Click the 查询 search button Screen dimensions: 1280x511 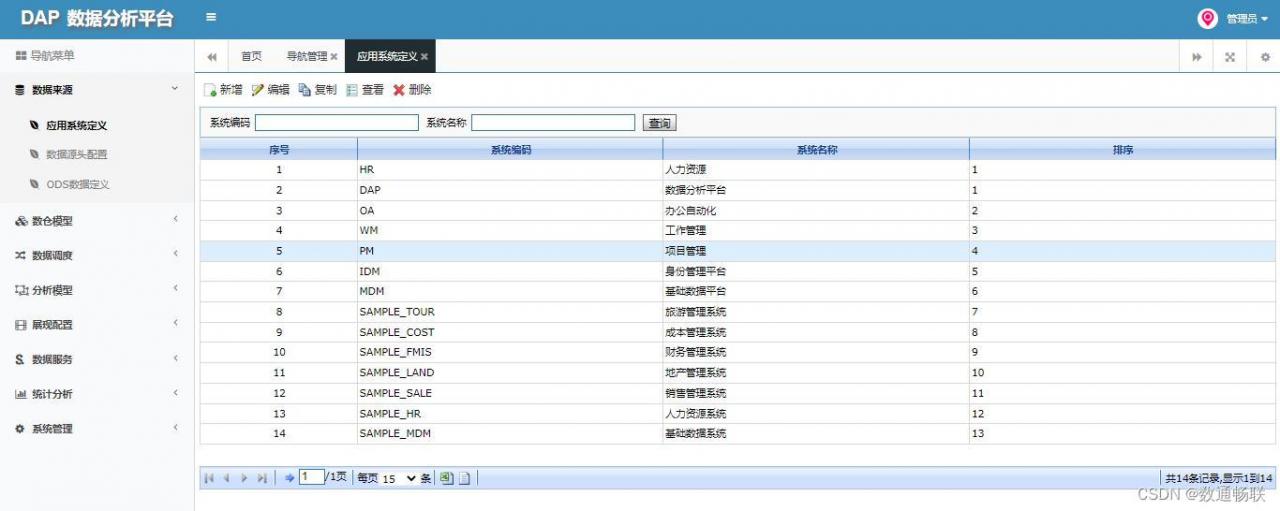click(x=659, y=123)
